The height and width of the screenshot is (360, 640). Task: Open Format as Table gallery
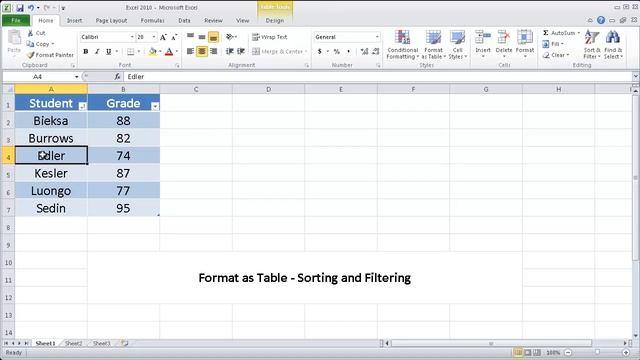click(x=433, y=45)
